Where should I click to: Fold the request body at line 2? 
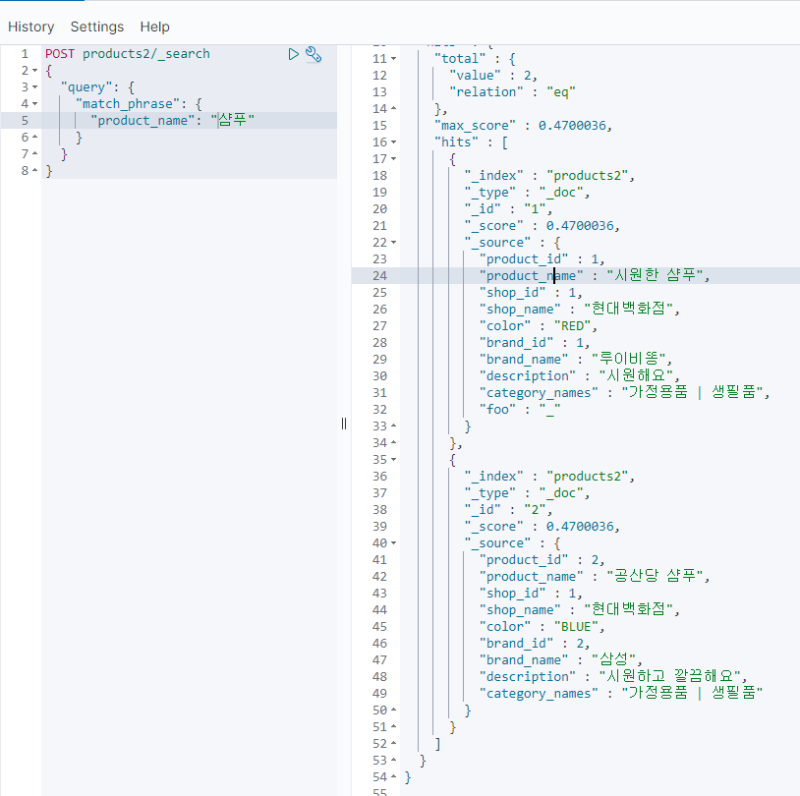click(36, 71)
